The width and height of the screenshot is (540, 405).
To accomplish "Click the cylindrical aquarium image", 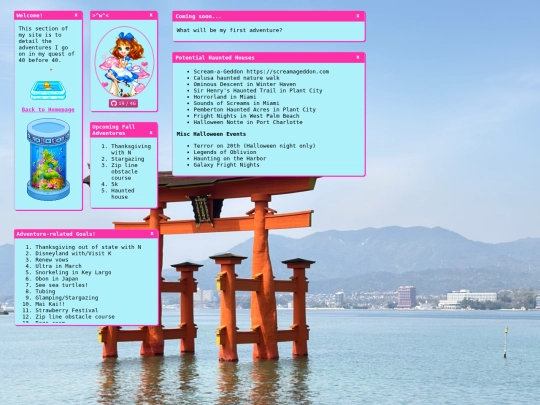I will coord(48,159).
